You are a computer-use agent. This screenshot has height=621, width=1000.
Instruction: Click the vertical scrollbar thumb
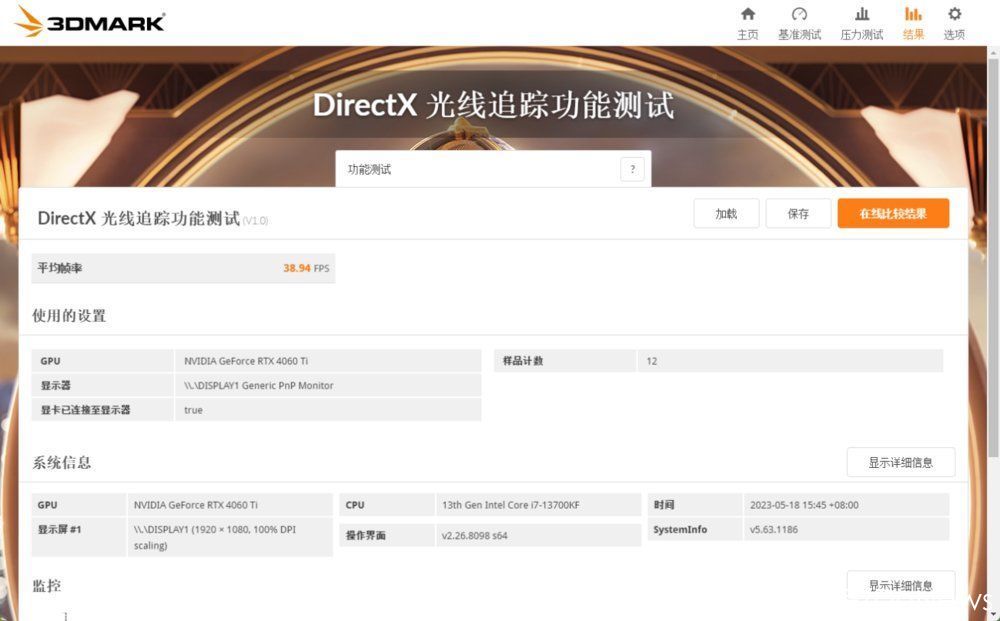[993, 256]
